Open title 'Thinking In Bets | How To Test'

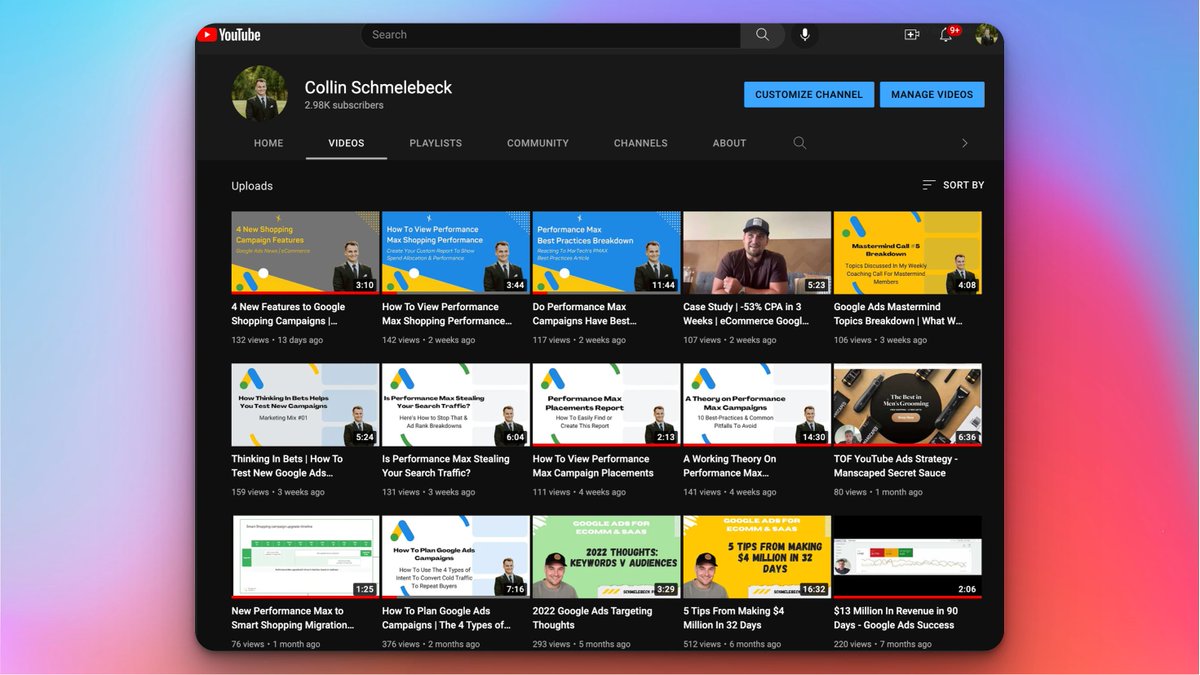(287, 466)
